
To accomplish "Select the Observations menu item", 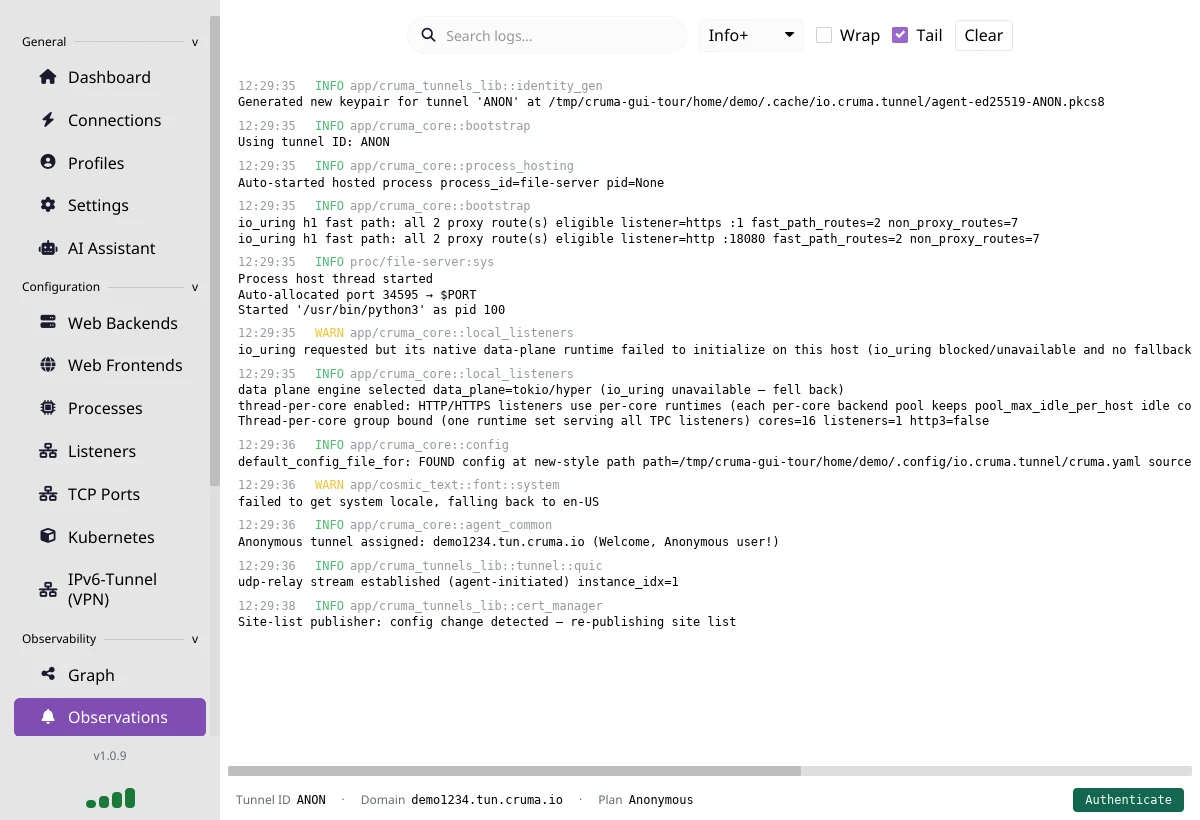I will point(110,717).
